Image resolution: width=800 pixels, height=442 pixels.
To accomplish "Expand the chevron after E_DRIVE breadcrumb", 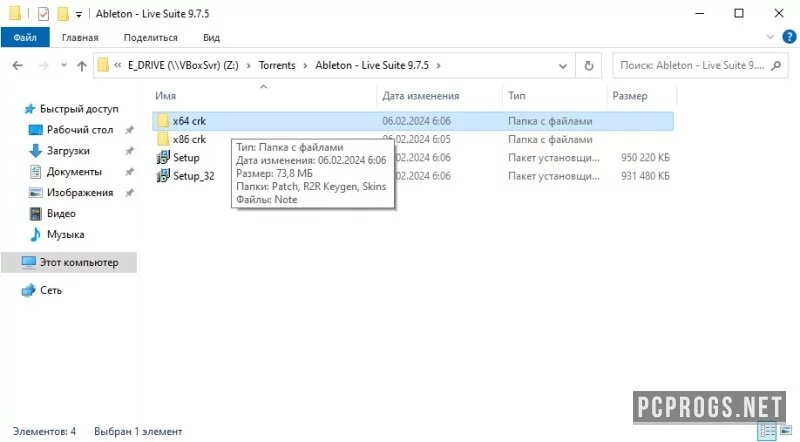I will [248, 65].
